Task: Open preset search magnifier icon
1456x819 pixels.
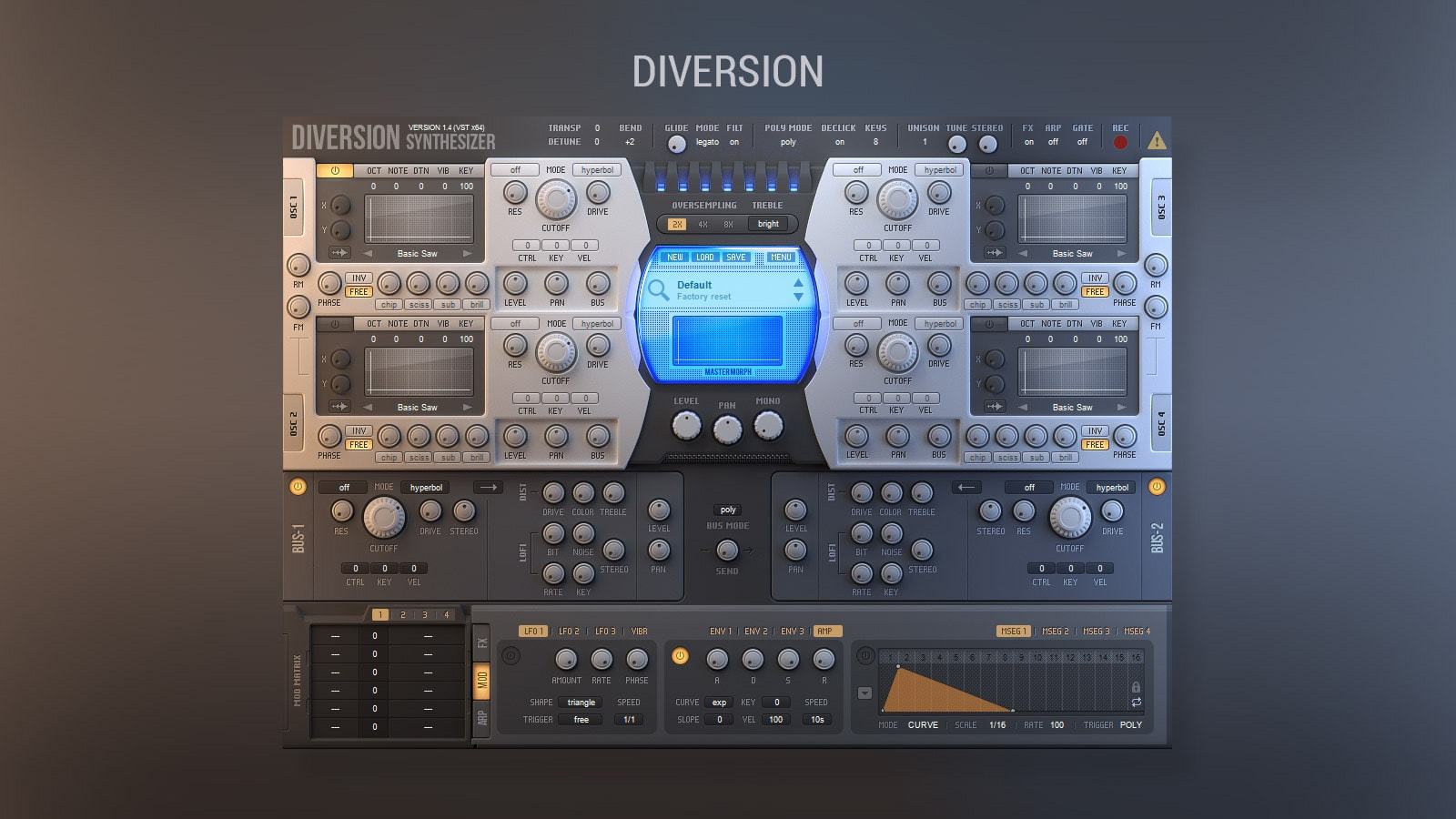Action: (658, 290)
